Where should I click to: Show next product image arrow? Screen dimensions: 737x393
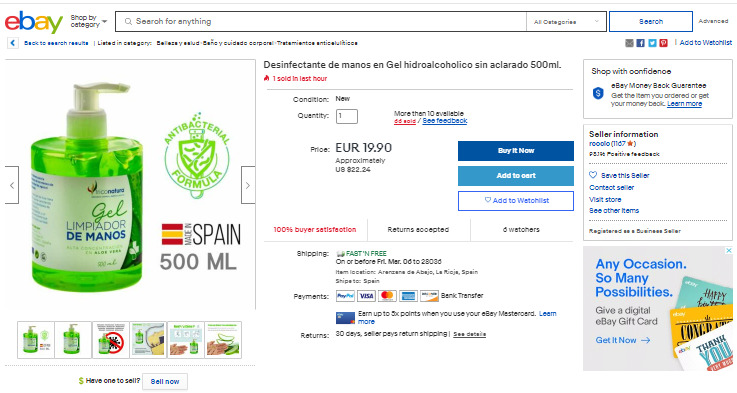coord(248,185)
